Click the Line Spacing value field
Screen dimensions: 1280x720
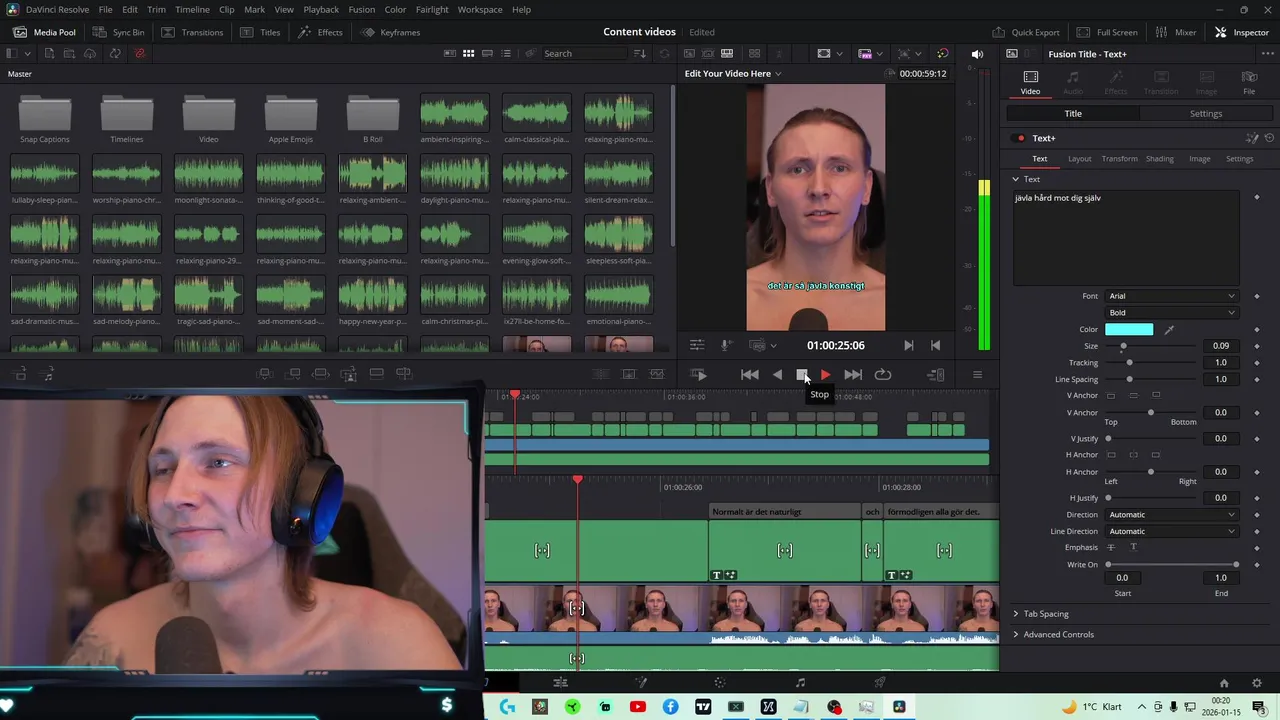coord(1221,380)
